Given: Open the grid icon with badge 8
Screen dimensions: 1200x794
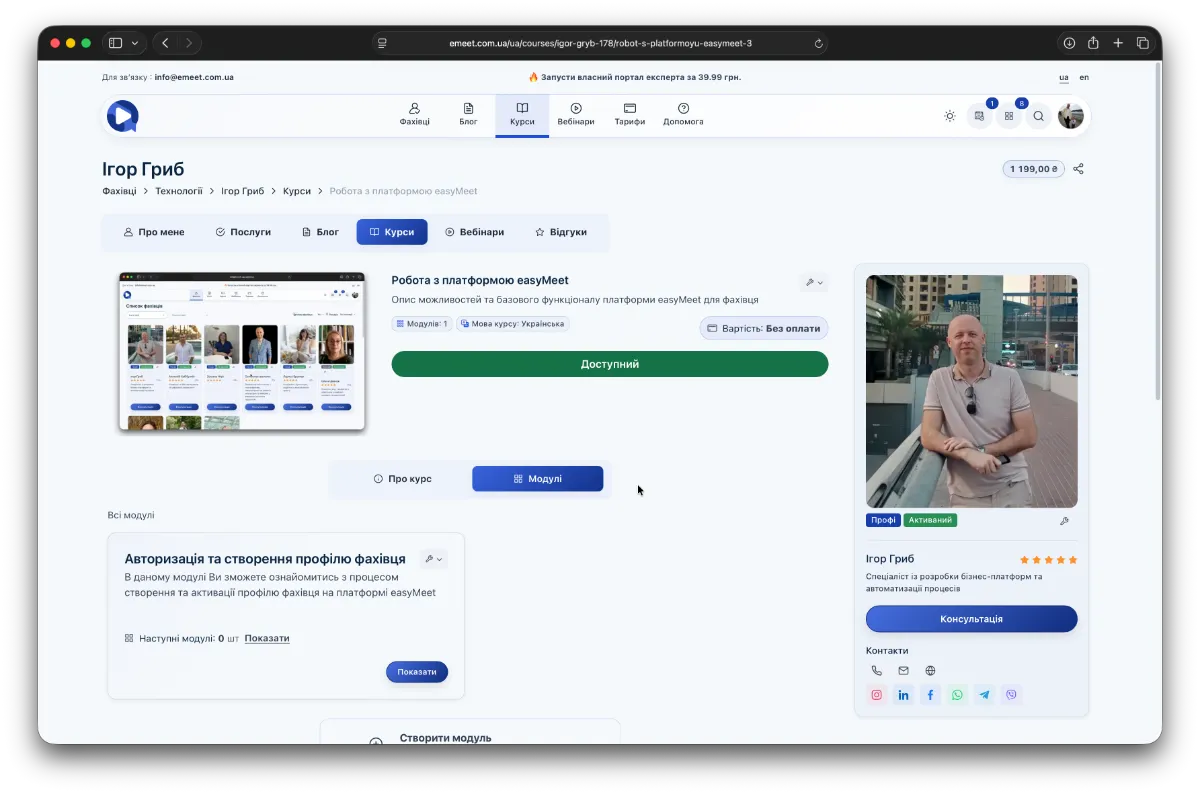Looking at the screenshot, I should pos(1009,116).
